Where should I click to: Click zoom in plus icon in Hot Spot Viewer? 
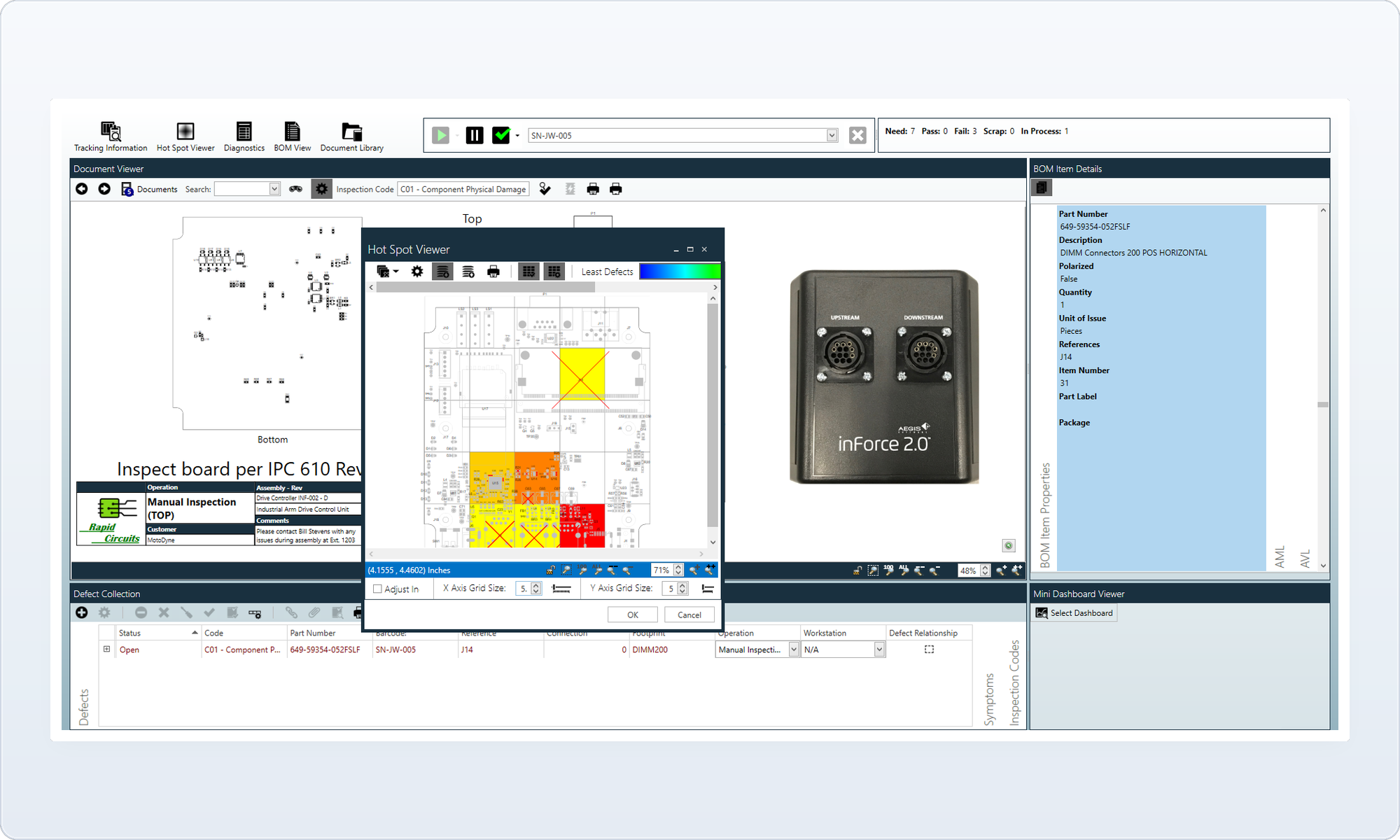pyautogui.click(x=694, y=570)
